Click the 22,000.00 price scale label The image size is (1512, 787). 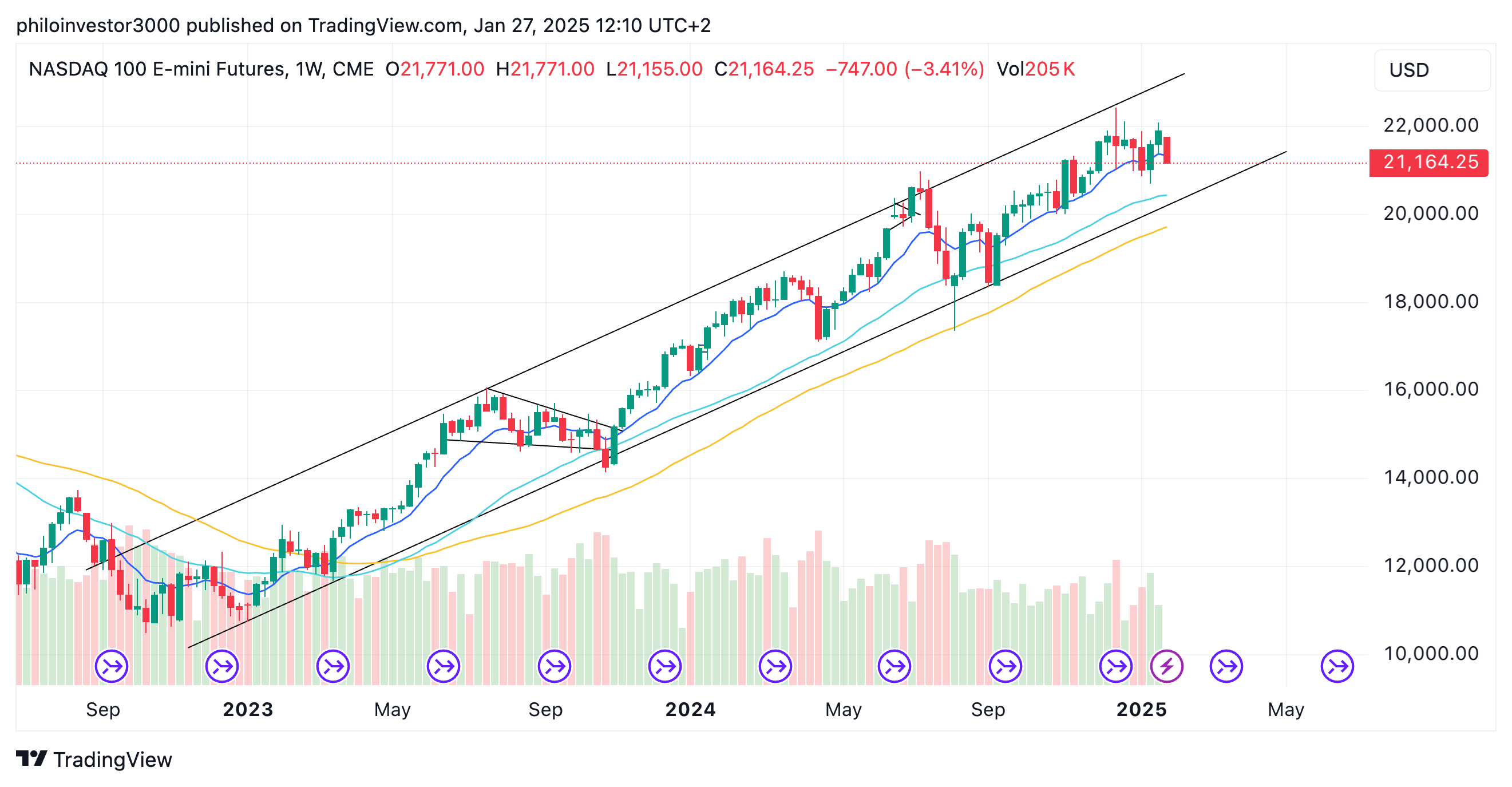(1430, 125)
